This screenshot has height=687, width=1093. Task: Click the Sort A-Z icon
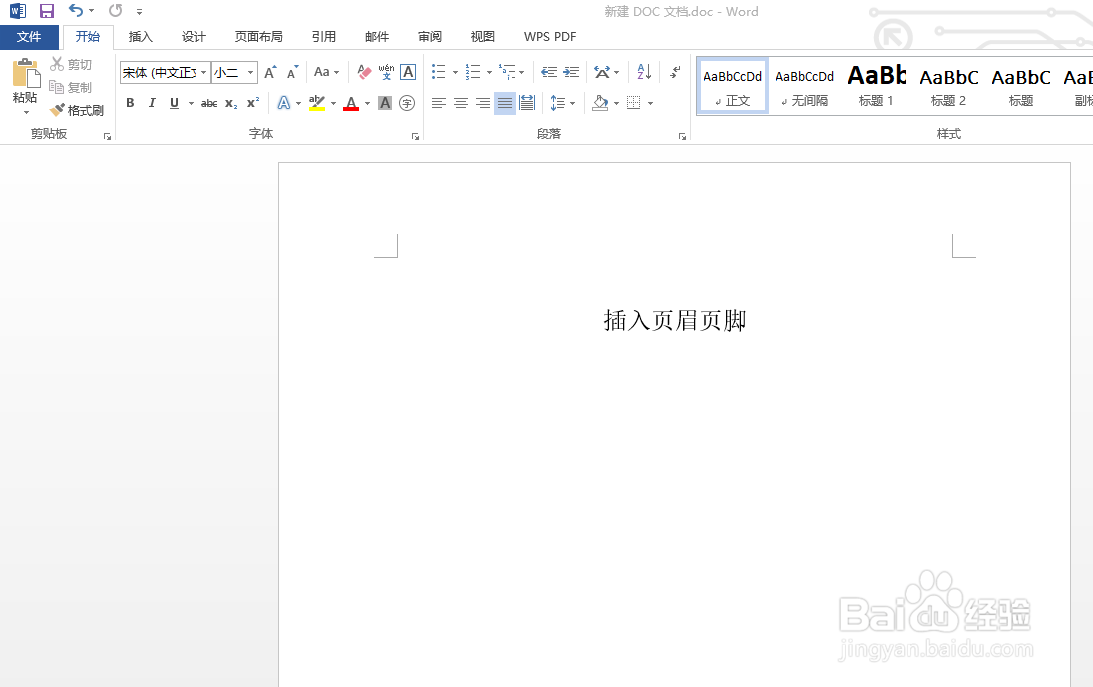tap(644, 72)
